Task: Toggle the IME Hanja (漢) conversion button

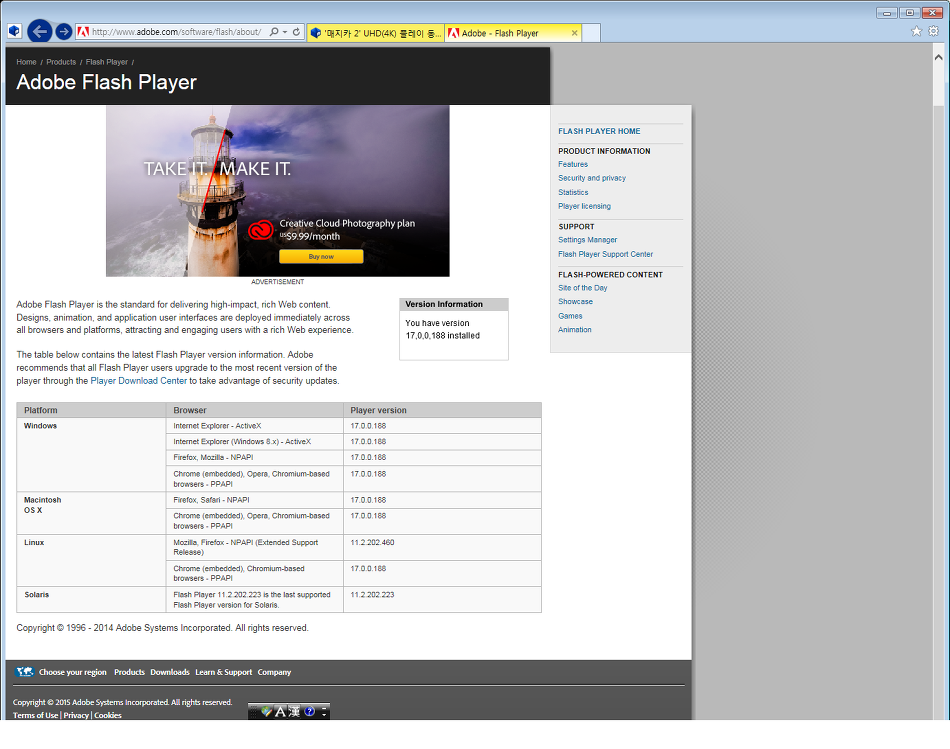Action: 294,711
